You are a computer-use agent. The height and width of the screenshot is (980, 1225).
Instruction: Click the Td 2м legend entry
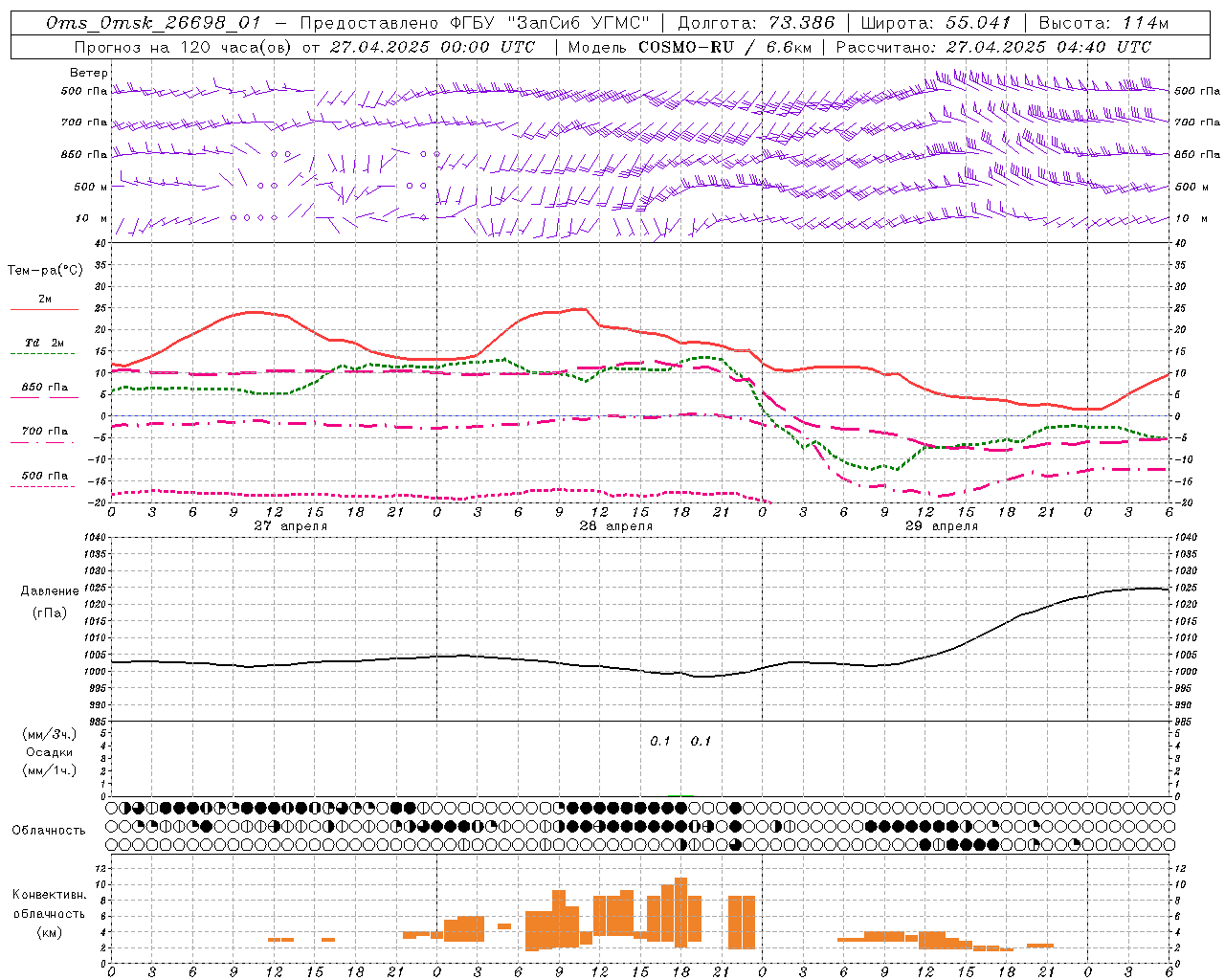point(45,343)
